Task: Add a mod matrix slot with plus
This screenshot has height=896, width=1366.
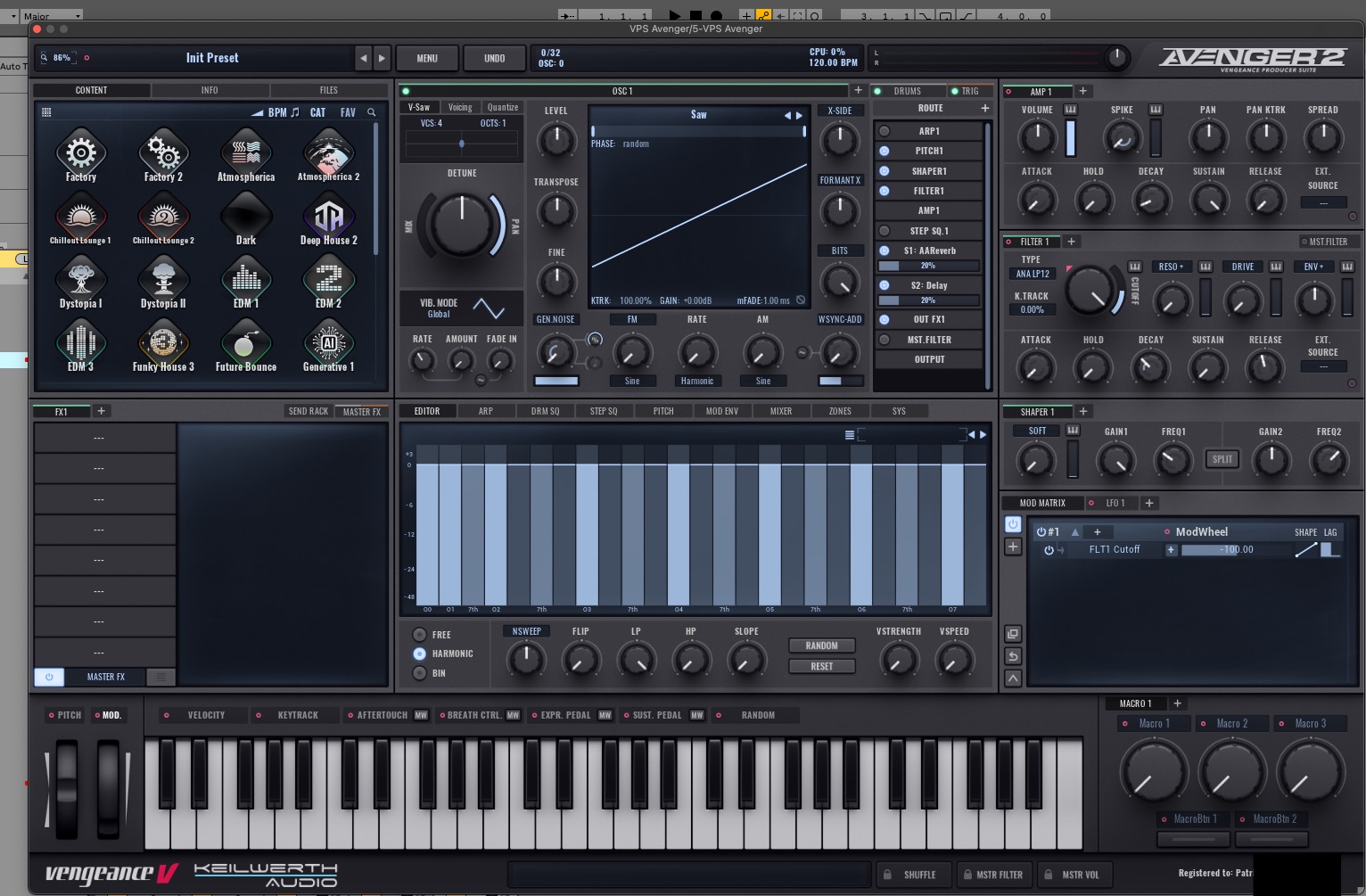Action: (x=1013, y=547)
